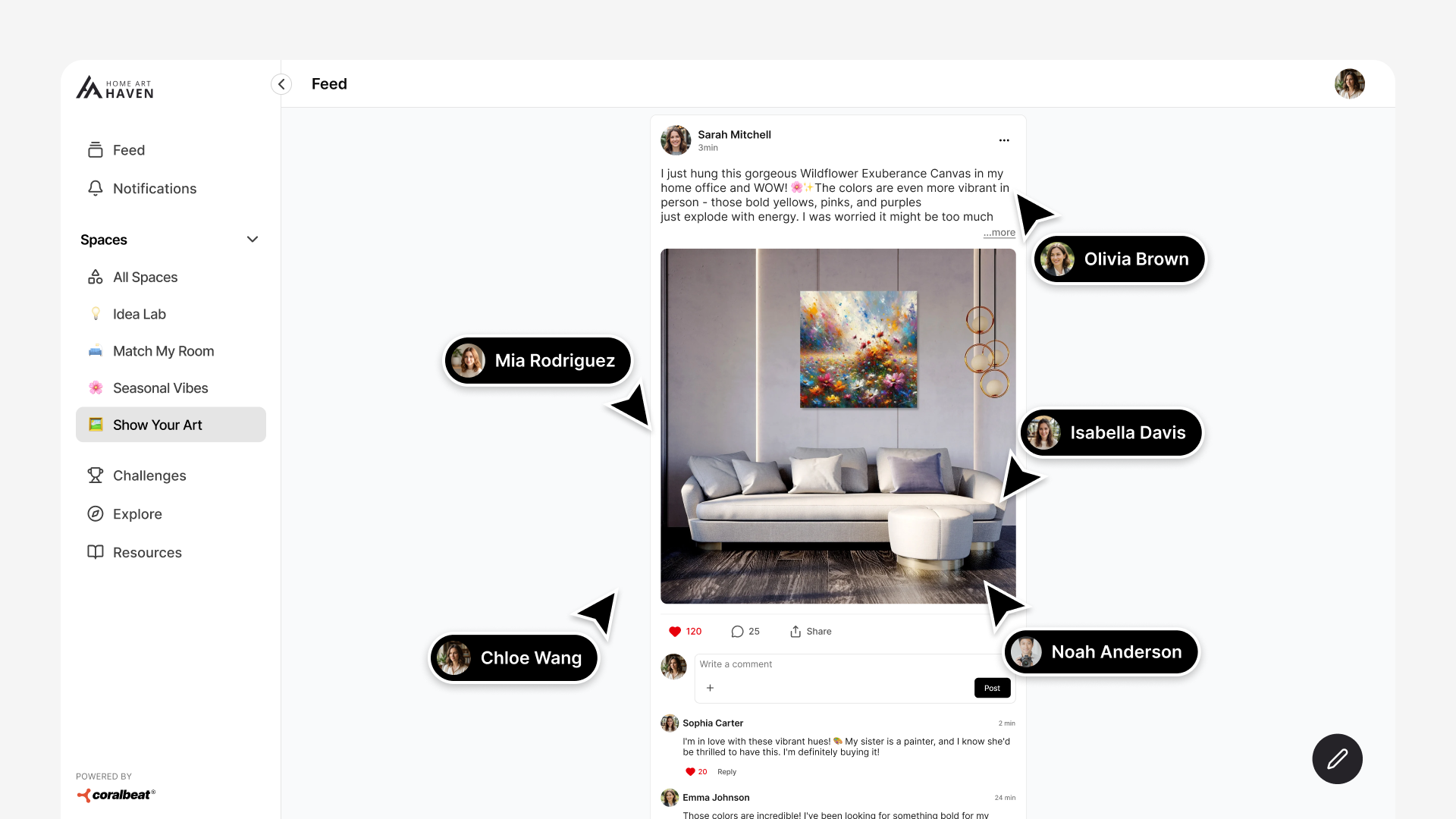The width and height of the screenshot is (1456, 819).
Task: Open the wildflower canvas post image
Action: point(838,426)
